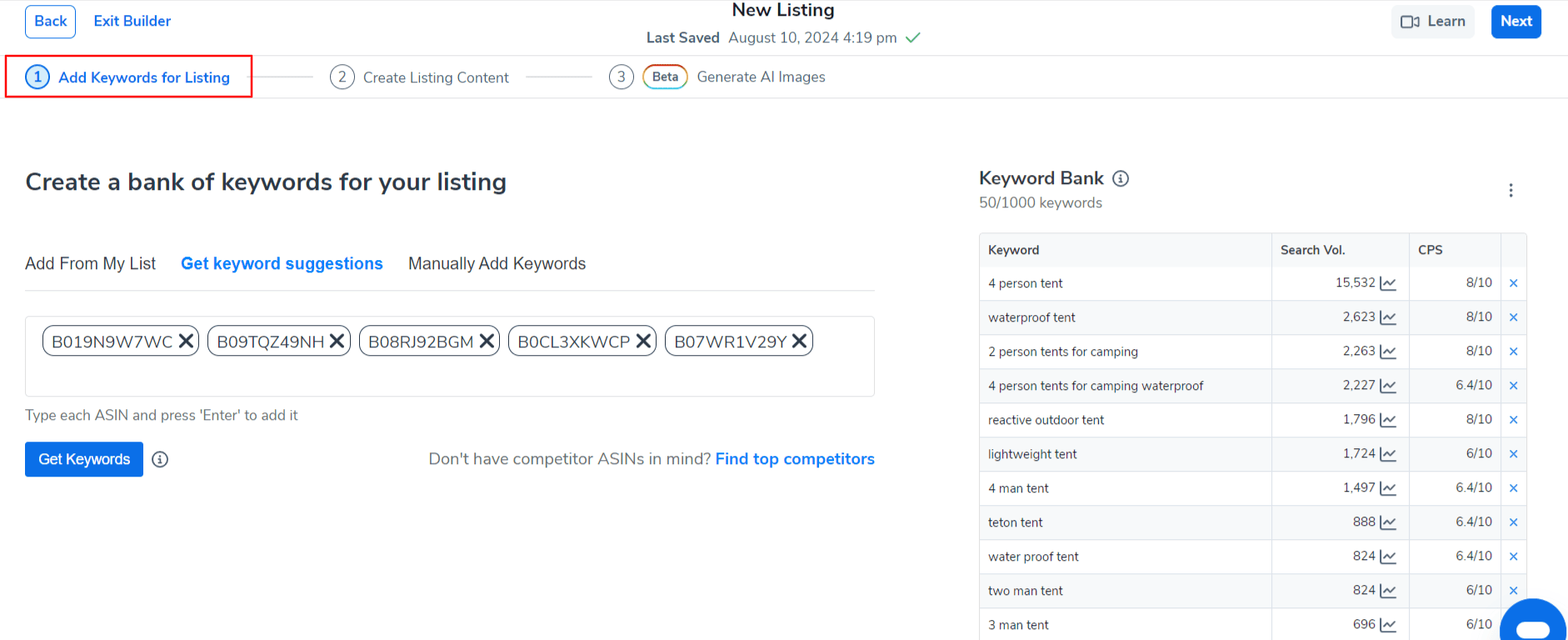View trend chart for two man tent

1388,591
